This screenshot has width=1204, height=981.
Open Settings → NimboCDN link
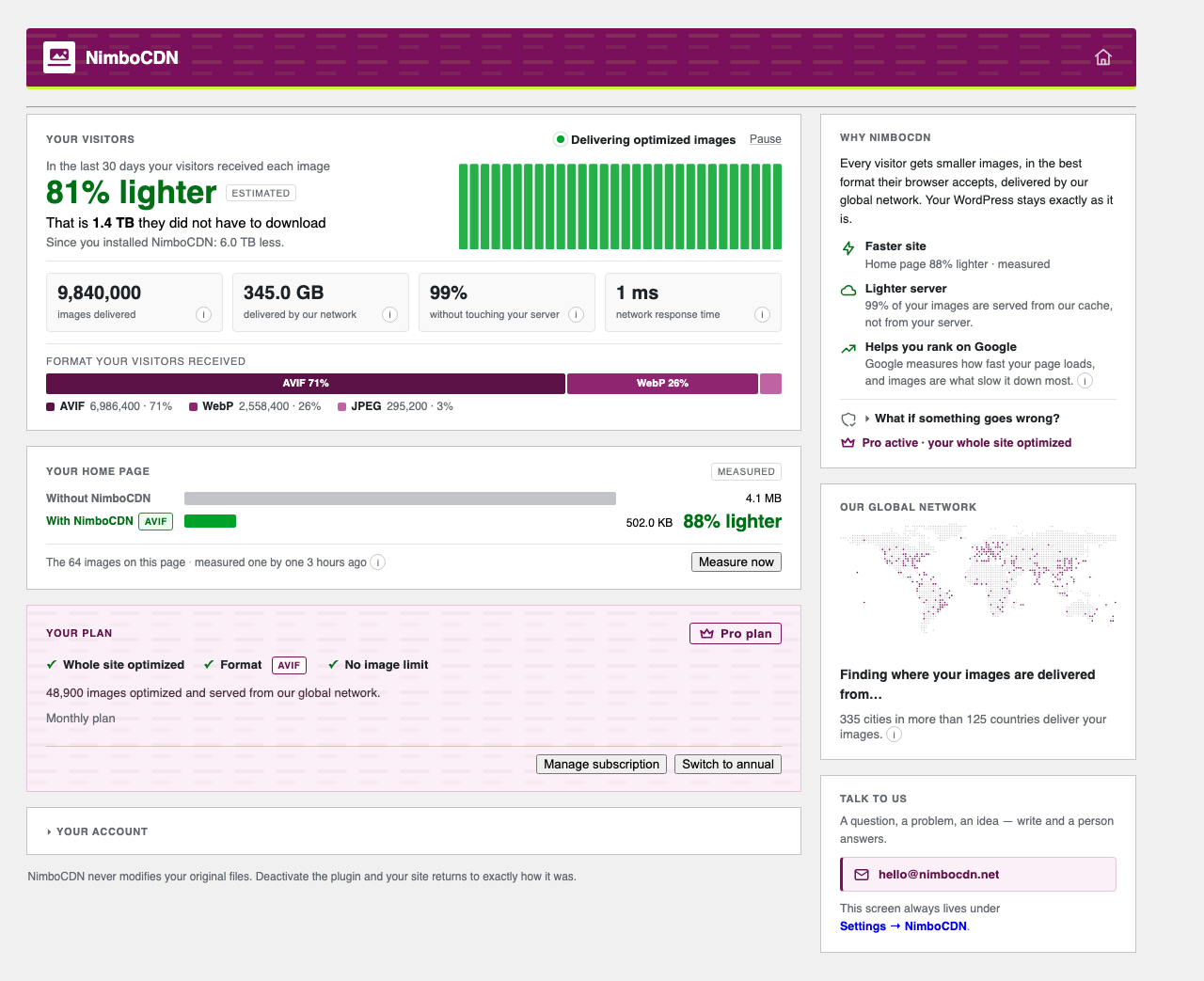(904, 926)
